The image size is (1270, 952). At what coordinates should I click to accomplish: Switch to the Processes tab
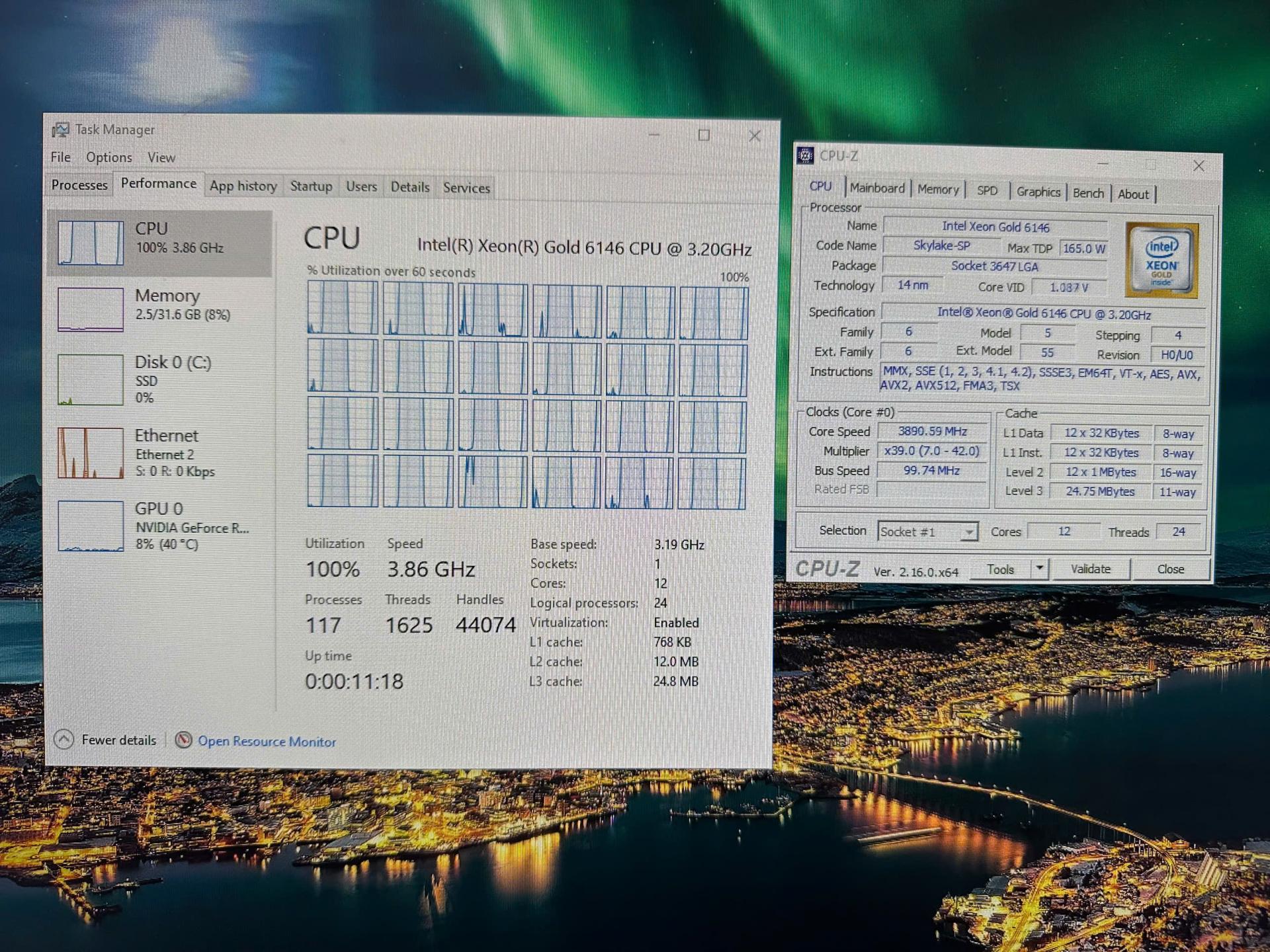pyautogui.click(x=78, y=185)
